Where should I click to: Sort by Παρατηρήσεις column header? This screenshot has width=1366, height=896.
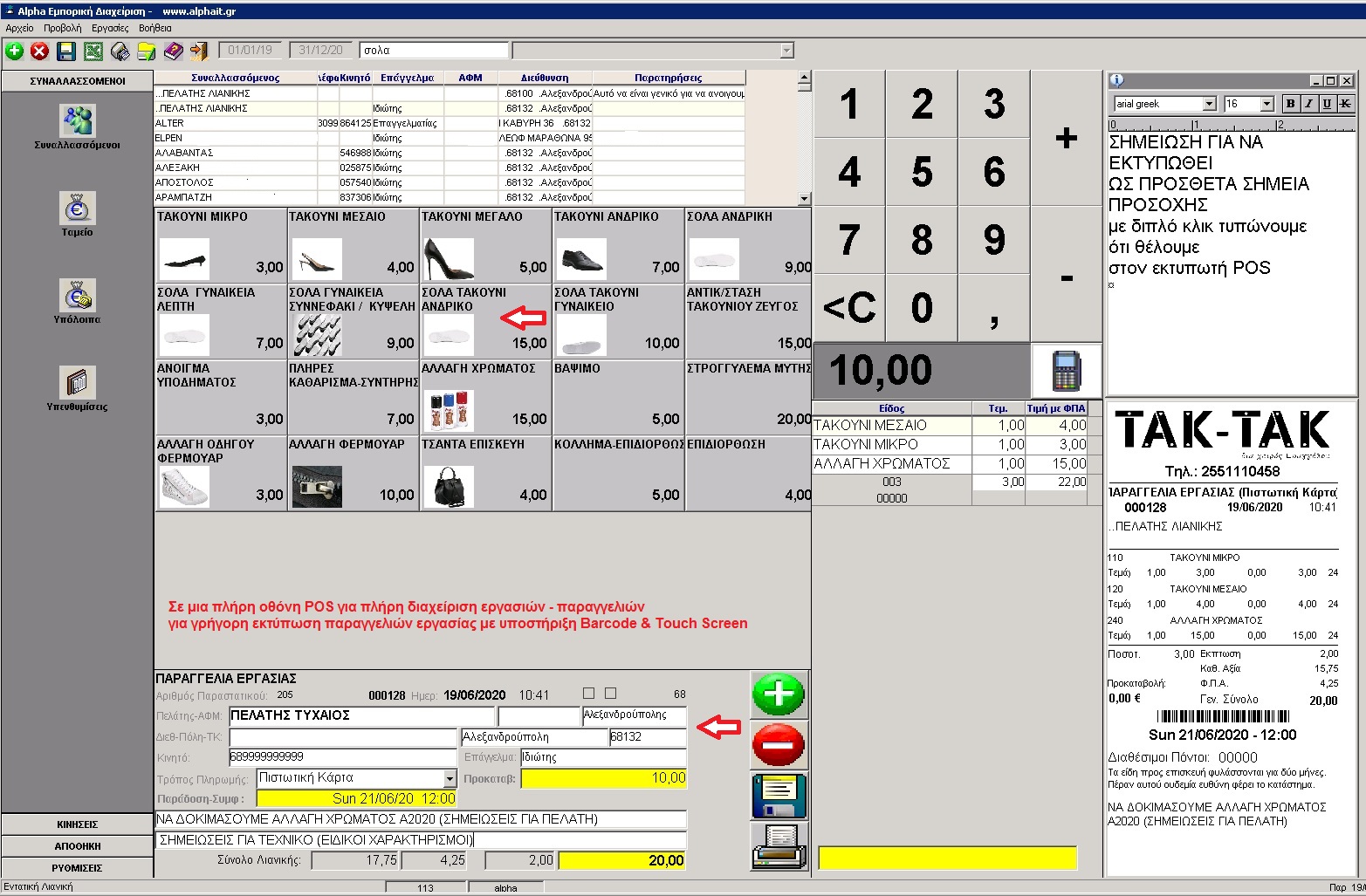[x=669, y=78]
